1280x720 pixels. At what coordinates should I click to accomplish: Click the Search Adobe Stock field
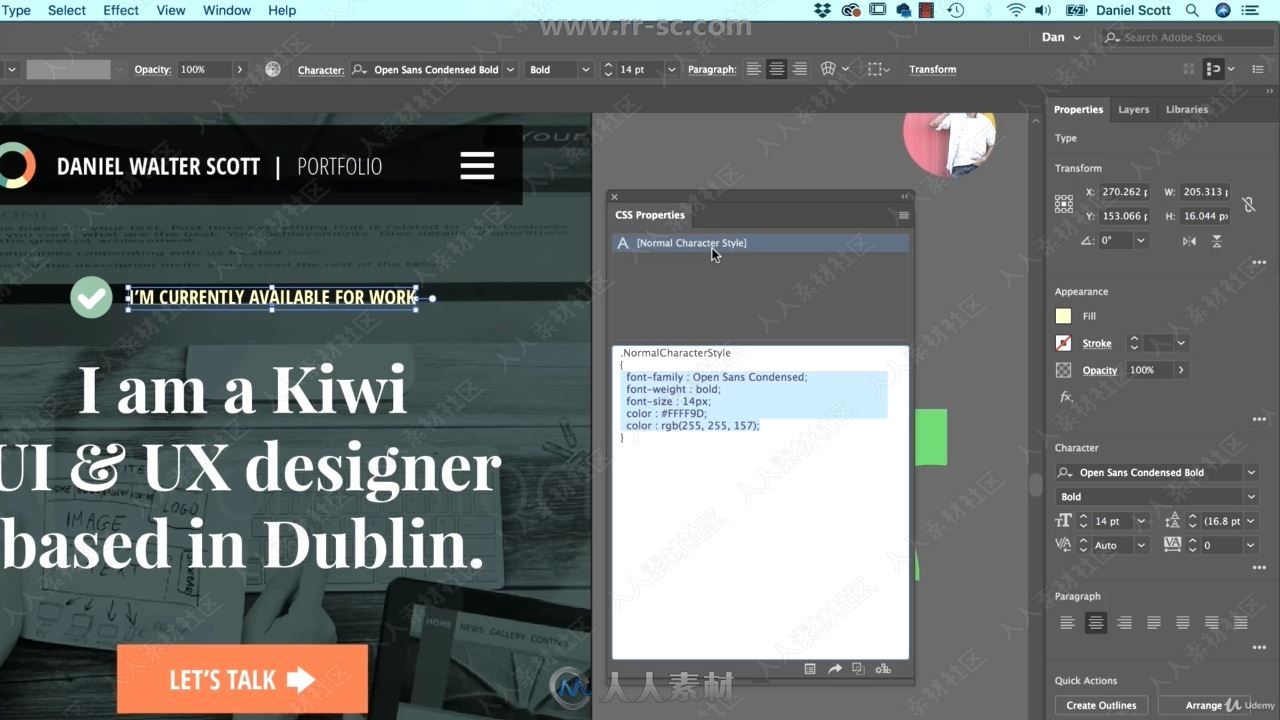coord(1188,38)
